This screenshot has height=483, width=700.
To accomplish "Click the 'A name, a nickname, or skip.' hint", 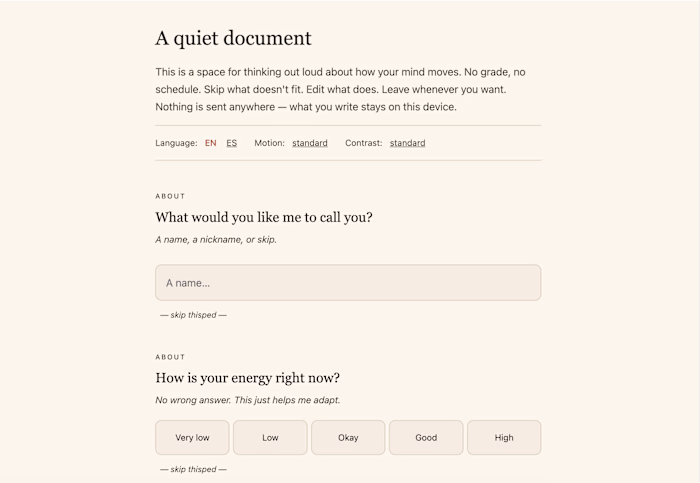I will [x=216, y=240].
